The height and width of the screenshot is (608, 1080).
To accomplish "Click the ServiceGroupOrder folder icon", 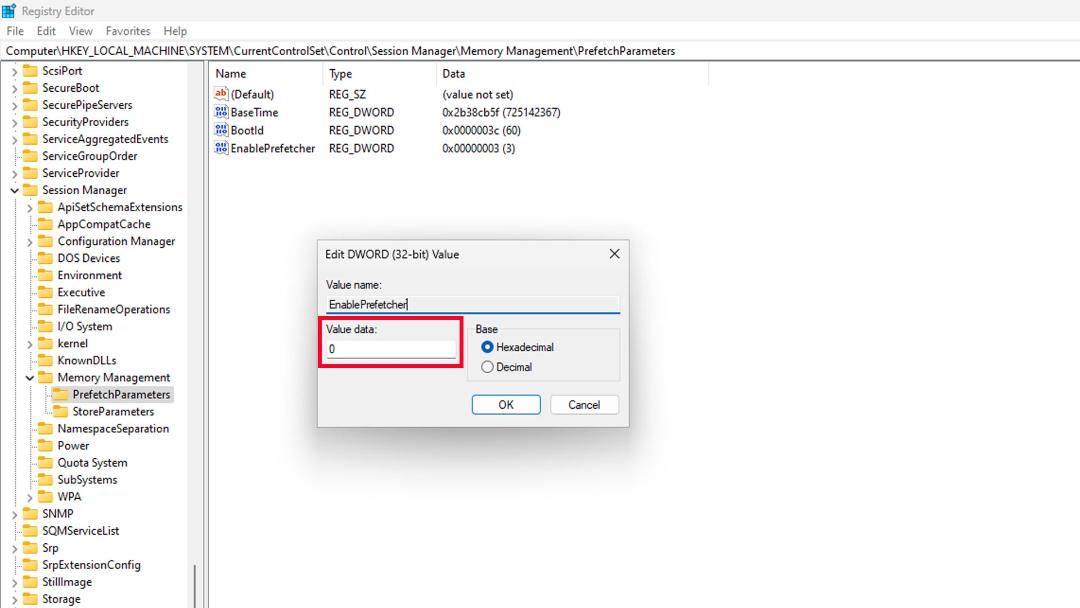I will 30,156.
